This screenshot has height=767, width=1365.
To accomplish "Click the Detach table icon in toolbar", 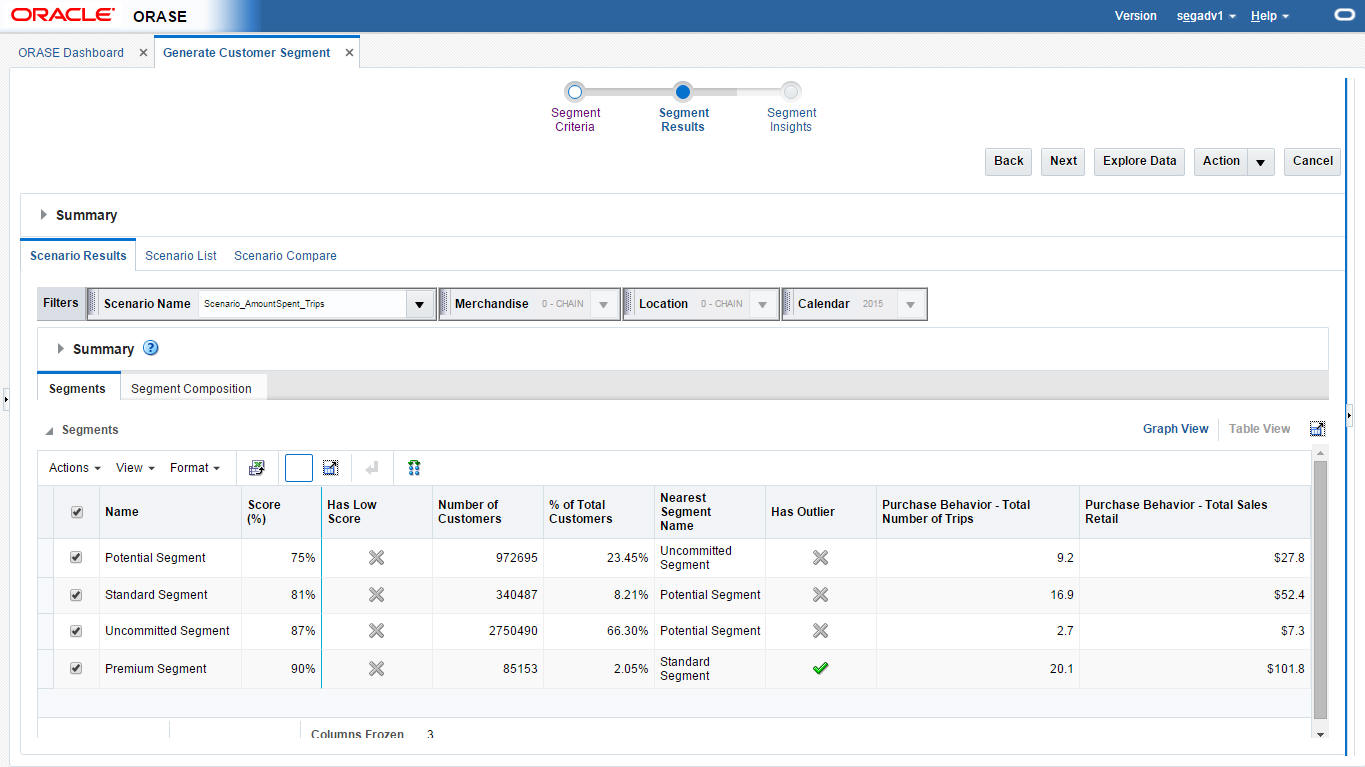I will (x=331, y=468).
